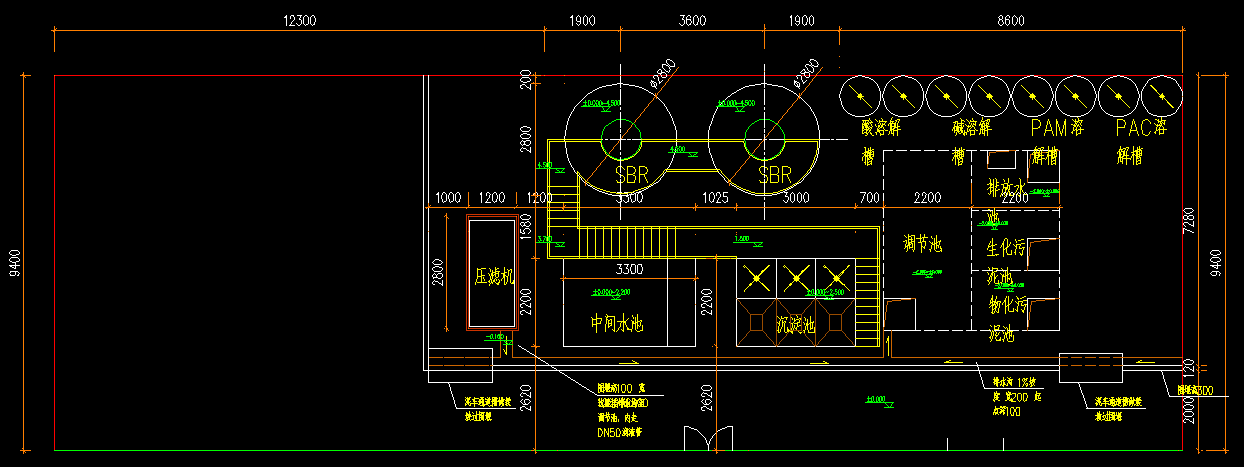The image size is (1244, 467).
Task: Select the 3600 dimension value
Action: (691, 21)
